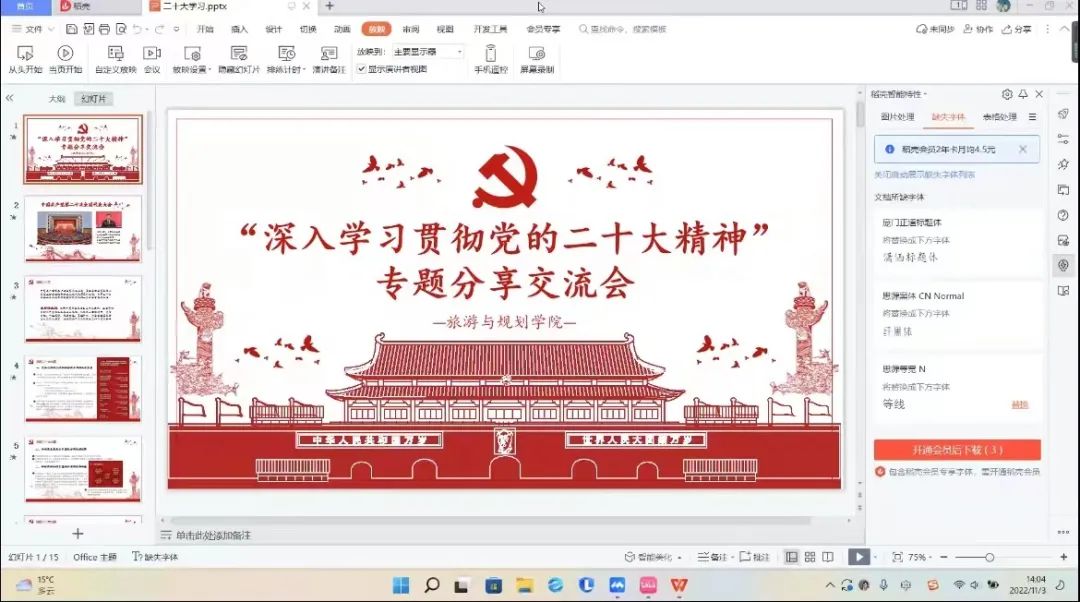Switch to 图片处理 tab in side panel
The width and height of the screenshot is (1080, 602).
897,117
